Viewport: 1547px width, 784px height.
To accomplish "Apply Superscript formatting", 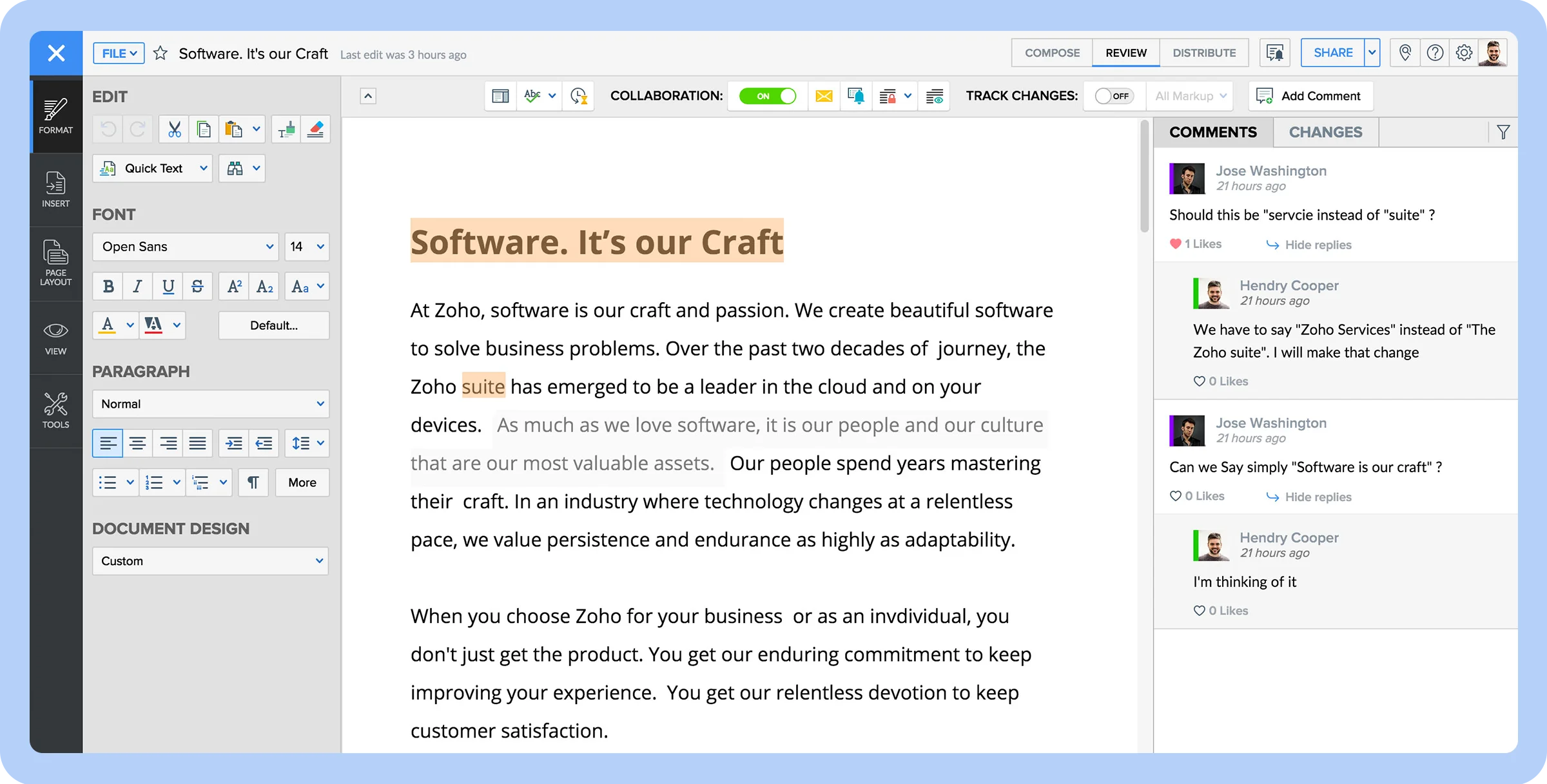I will (x=235, y=286).
